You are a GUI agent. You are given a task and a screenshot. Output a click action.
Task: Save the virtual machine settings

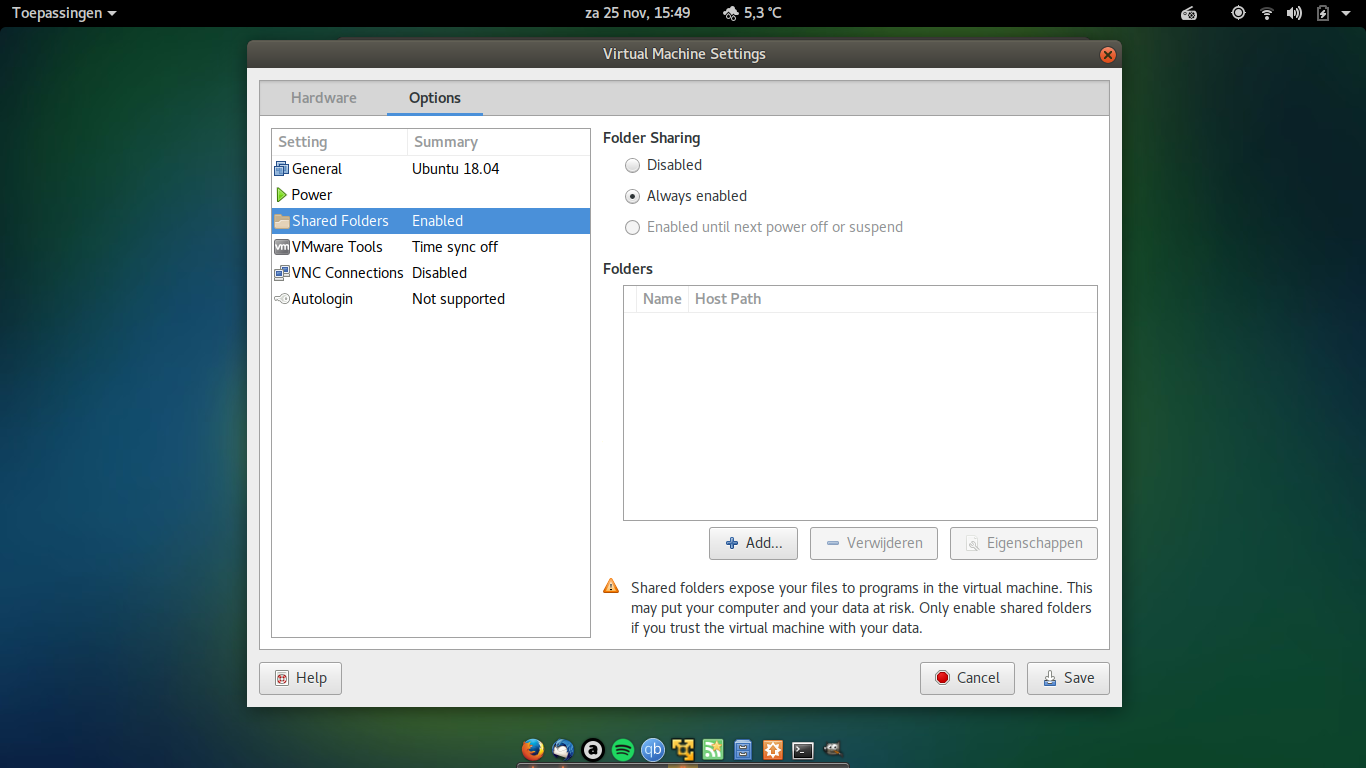pos(1068,678)
